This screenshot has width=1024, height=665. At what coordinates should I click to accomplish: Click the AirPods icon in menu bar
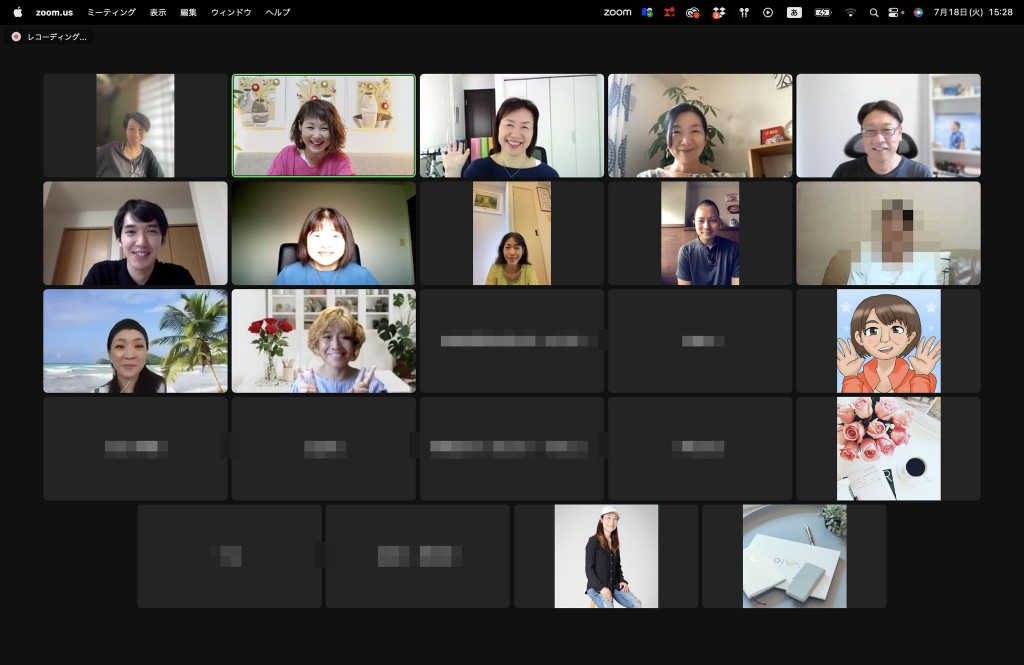743,12
